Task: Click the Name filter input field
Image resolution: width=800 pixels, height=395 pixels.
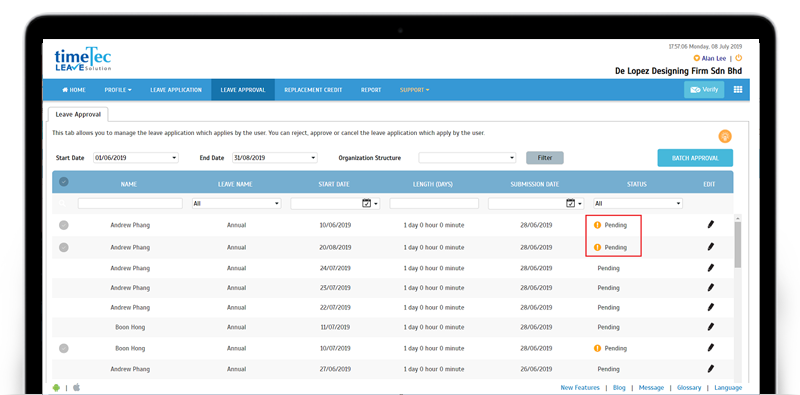Action: pyautogui.click(x=130, y=203)
